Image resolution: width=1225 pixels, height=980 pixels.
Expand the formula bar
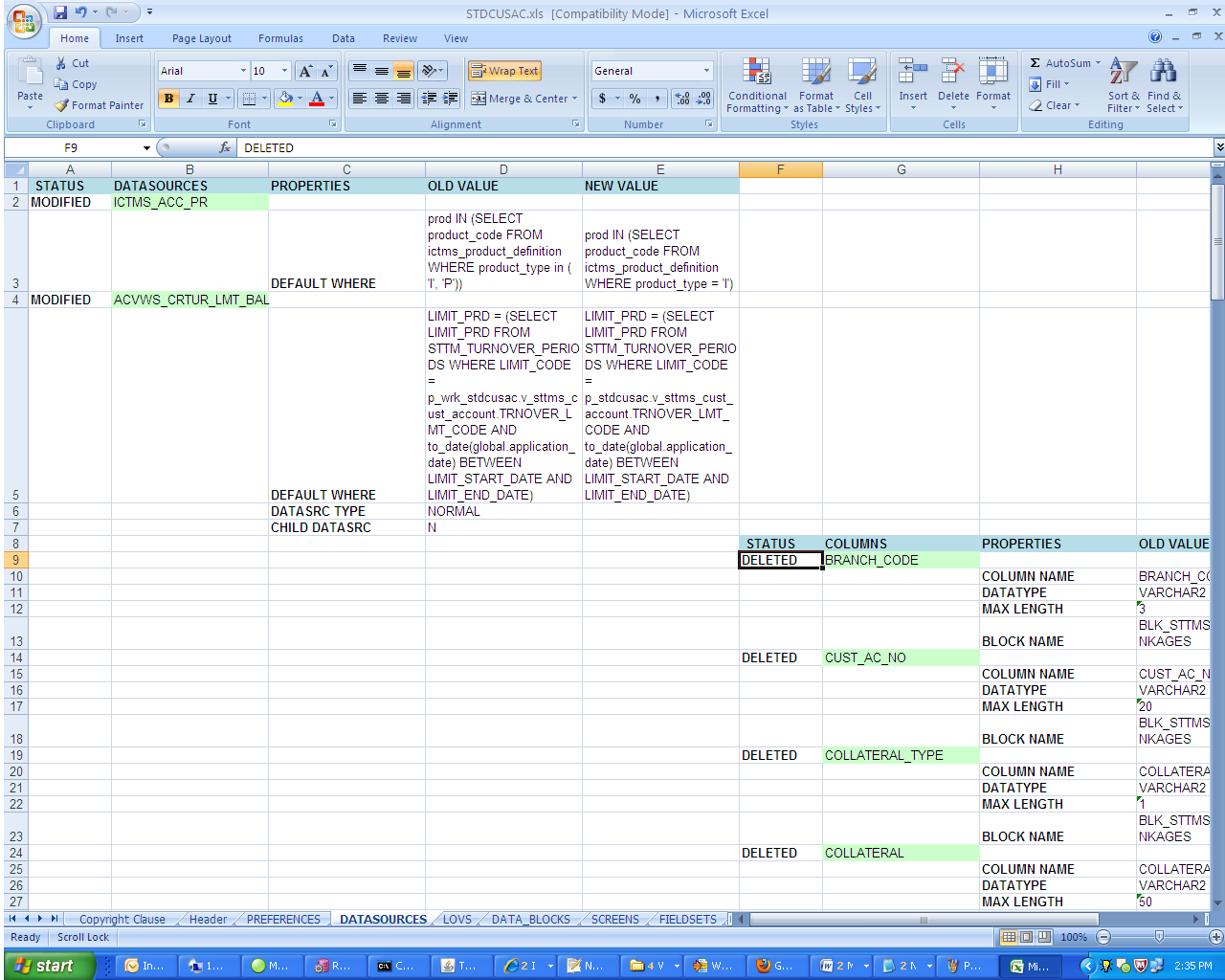click(x=1218, y=147)
